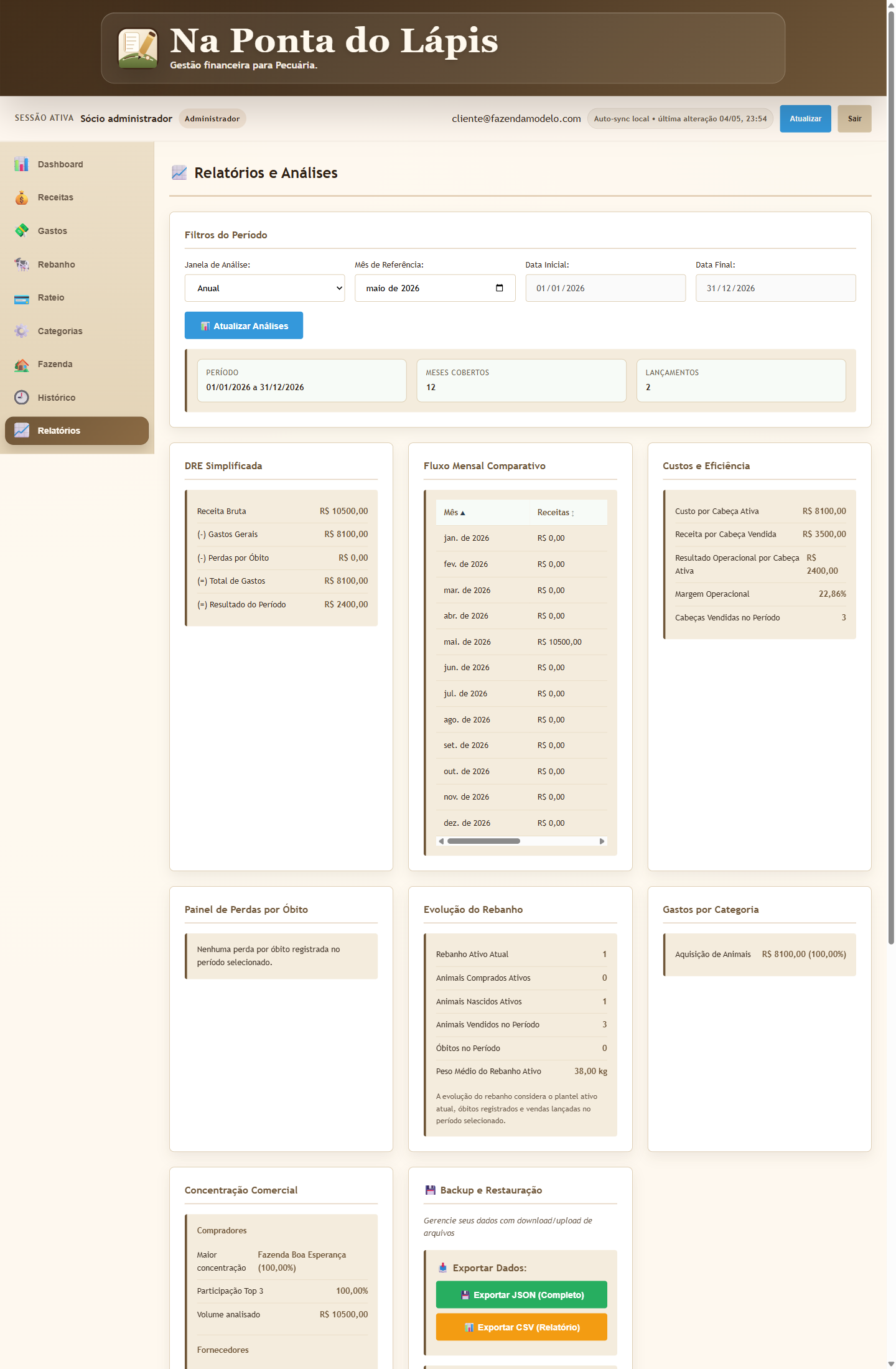Image resolution: width=896 pixels, height=1369 pixels.
Task: Click the left arrow of Fluxo Mensal scrollbar
Action: 441,841
